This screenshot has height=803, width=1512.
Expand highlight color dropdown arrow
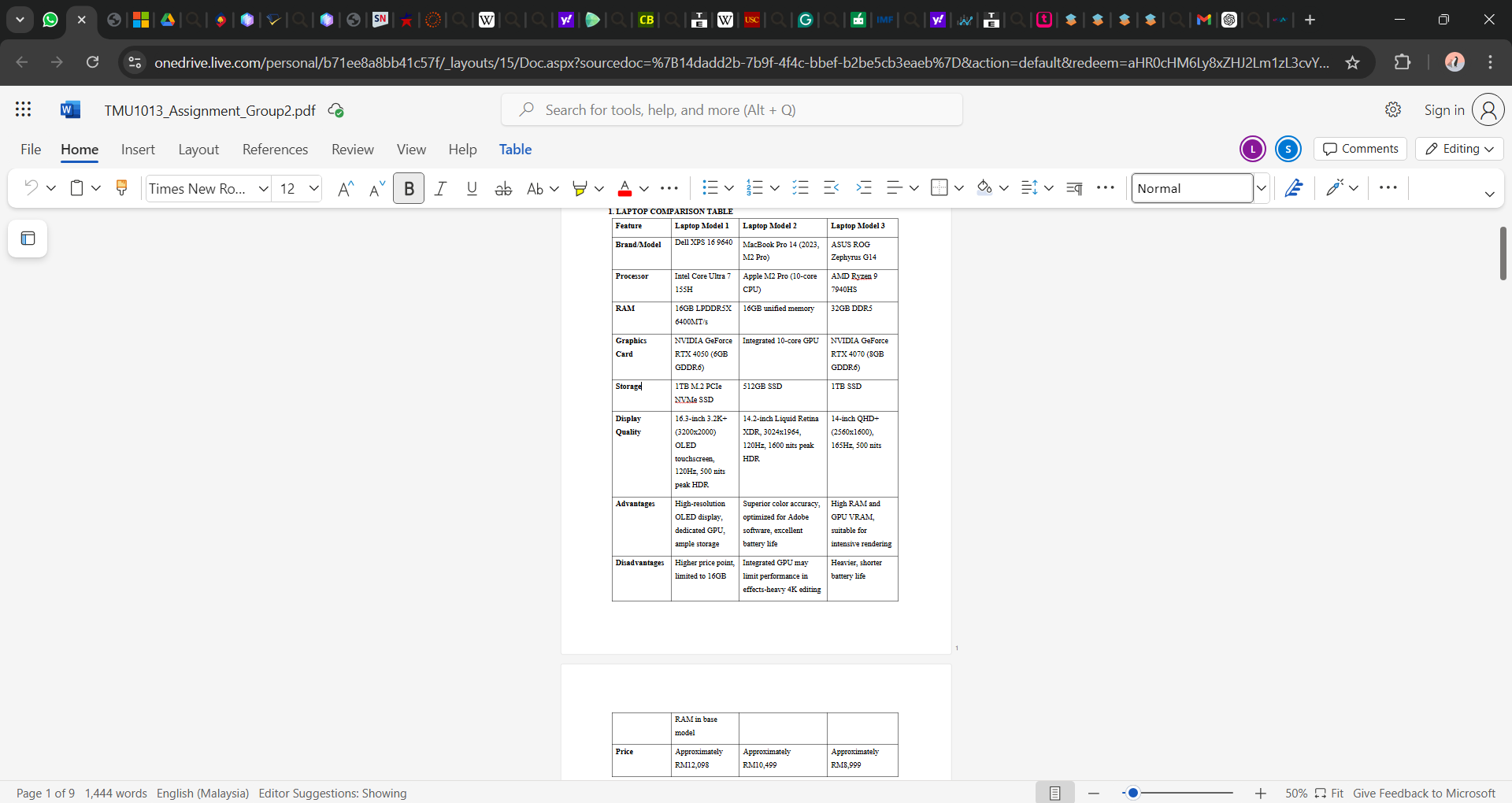(x=599, y=188)
